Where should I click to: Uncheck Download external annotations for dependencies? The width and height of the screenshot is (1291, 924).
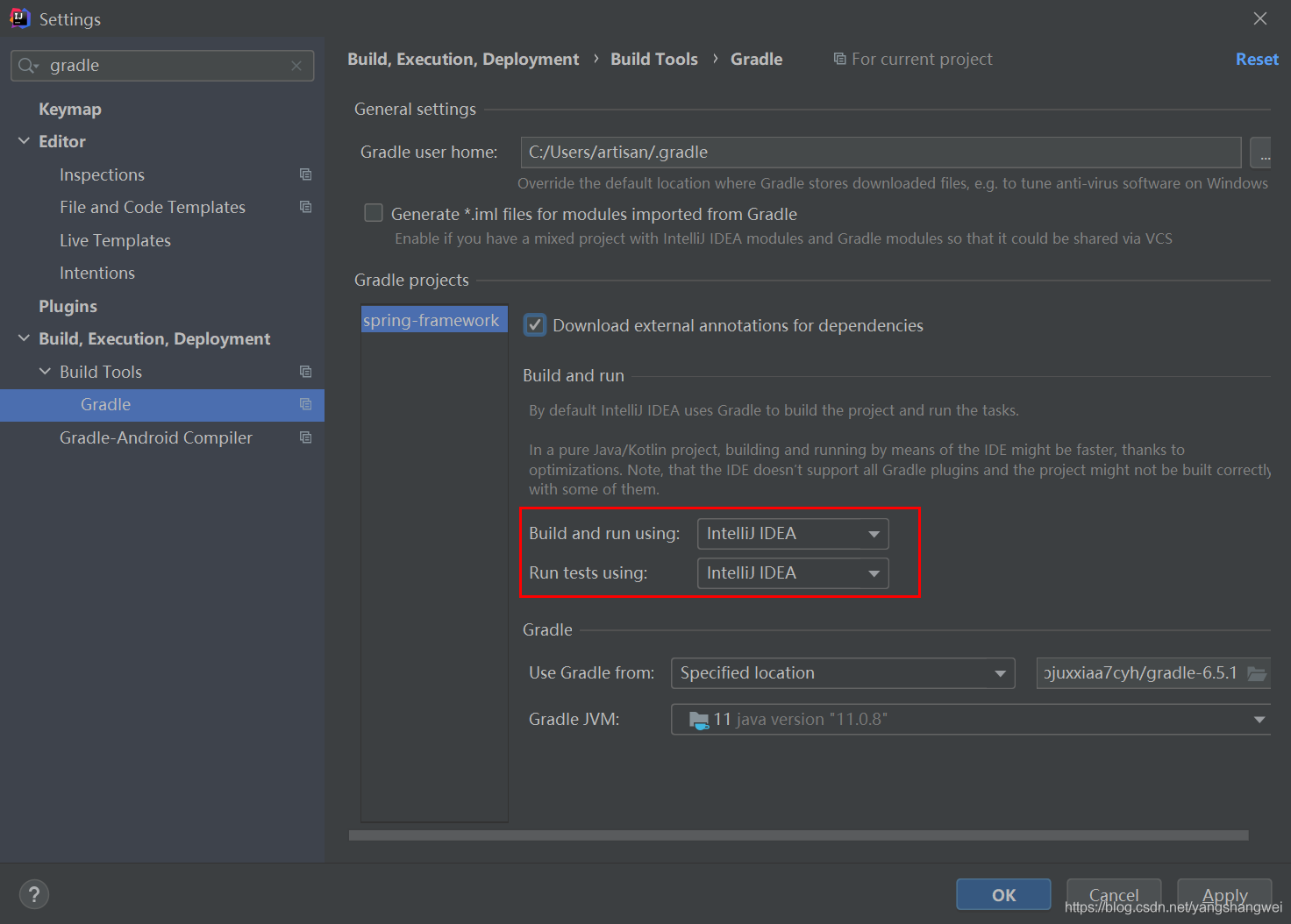point(535,325)
